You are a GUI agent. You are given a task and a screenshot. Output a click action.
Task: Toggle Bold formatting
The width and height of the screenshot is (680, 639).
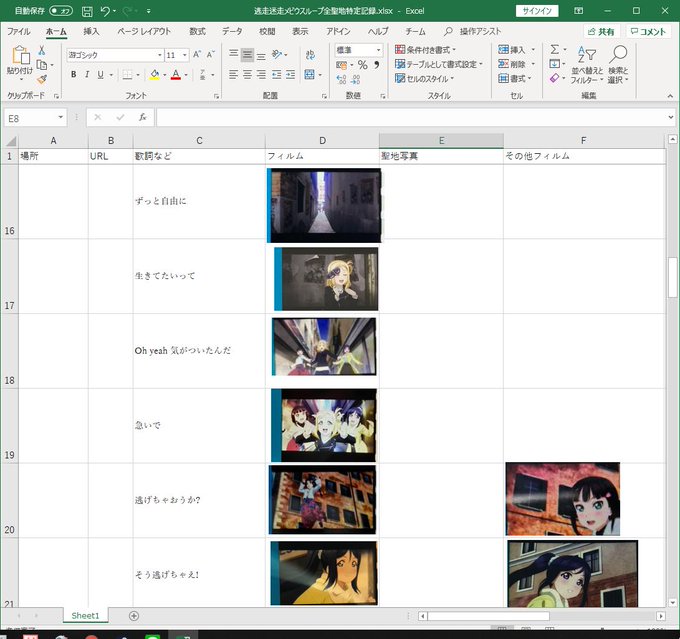point(74,75)
